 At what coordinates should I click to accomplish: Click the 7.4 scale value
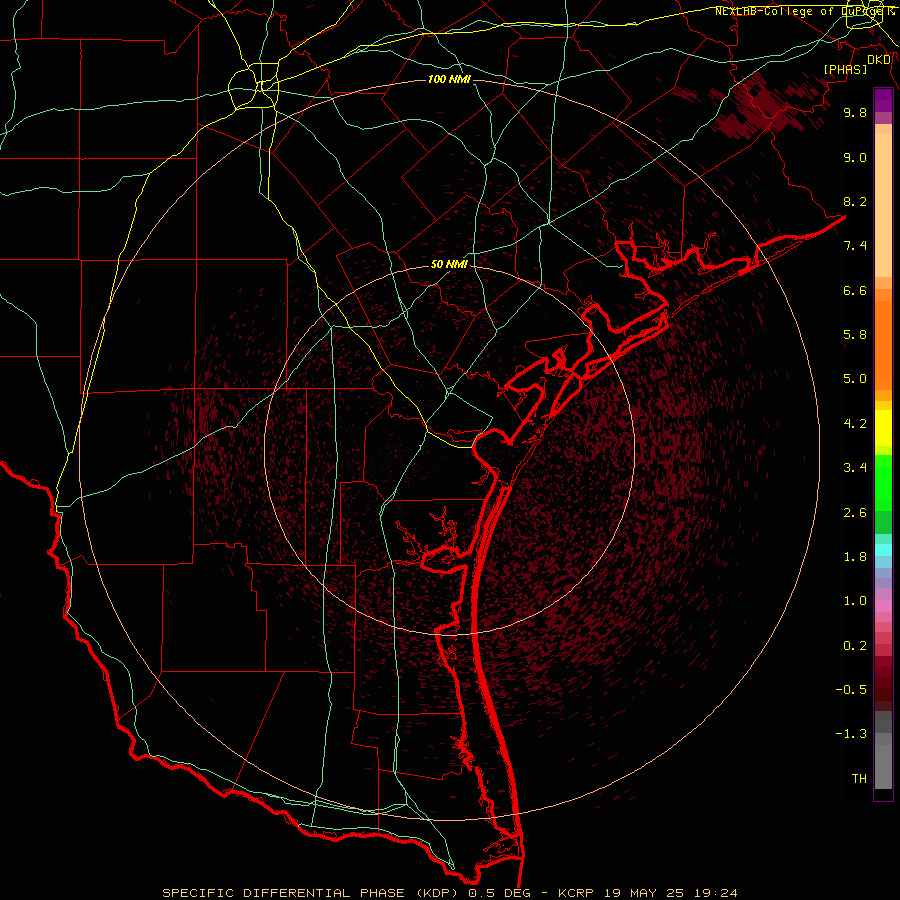855,246
